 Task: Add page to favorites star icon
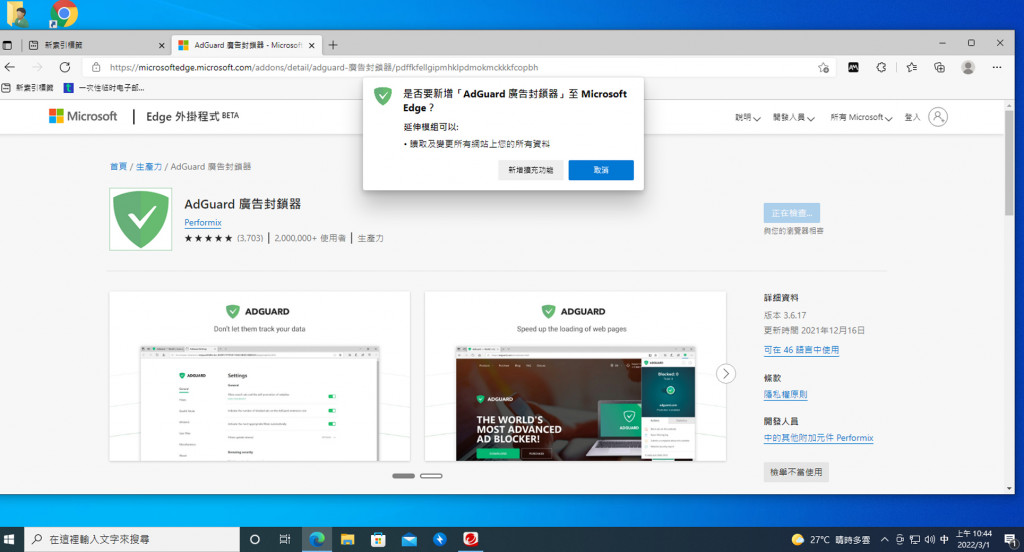point(824,67)
